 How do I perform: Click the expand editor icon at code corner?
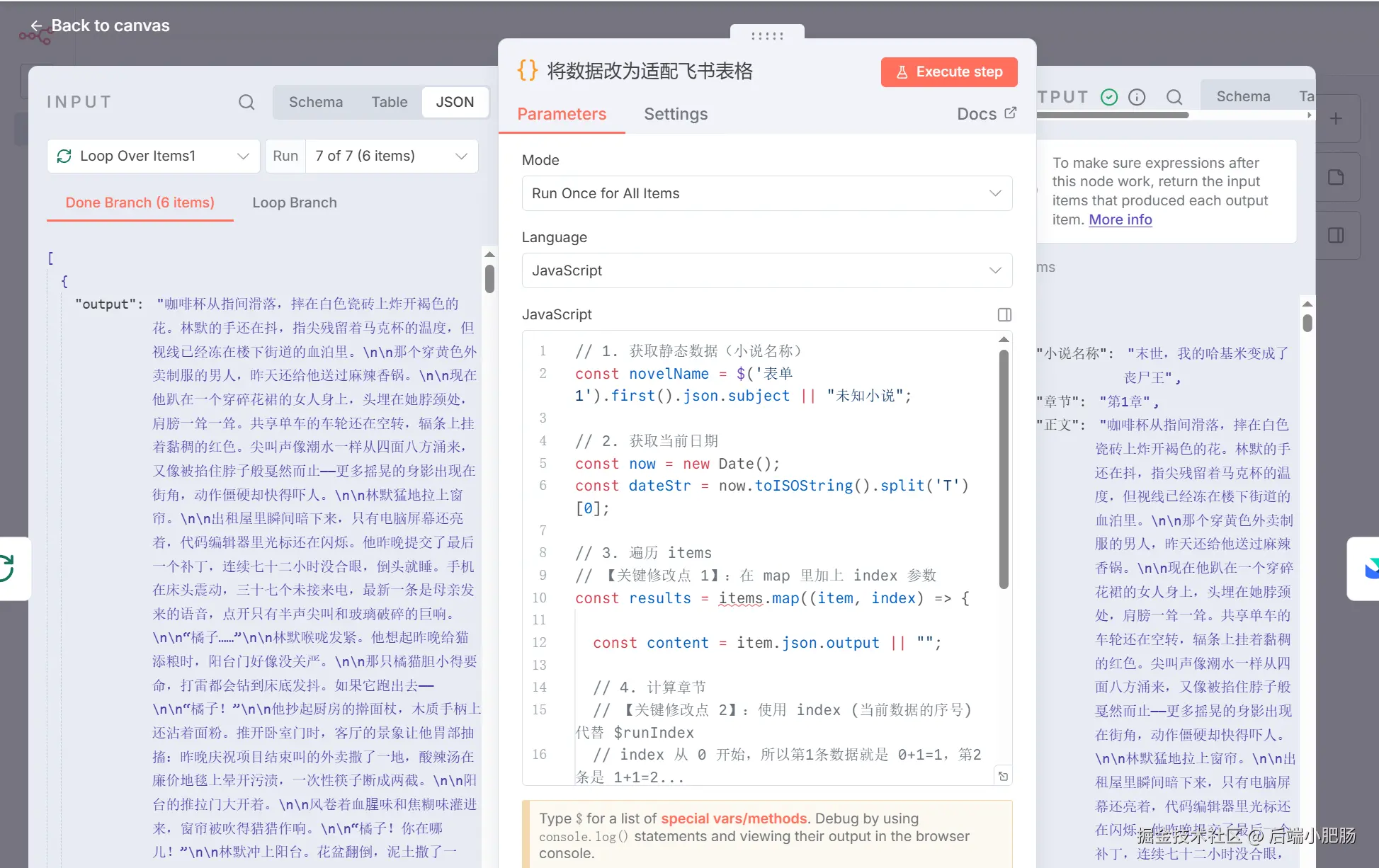coord(1003,776)
